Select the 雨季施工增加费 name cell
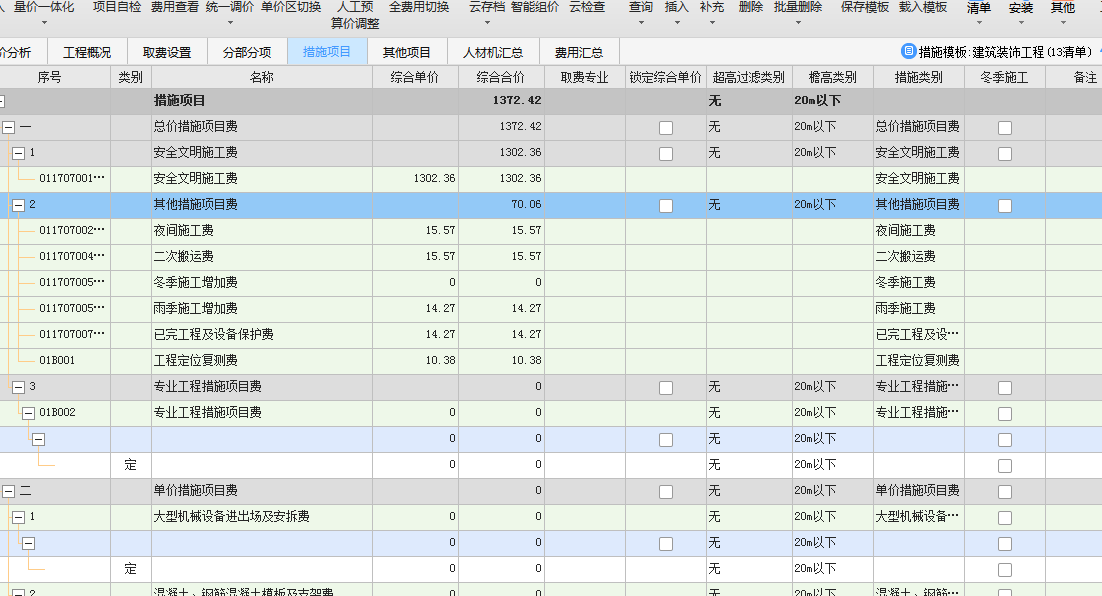 point(262,309)
